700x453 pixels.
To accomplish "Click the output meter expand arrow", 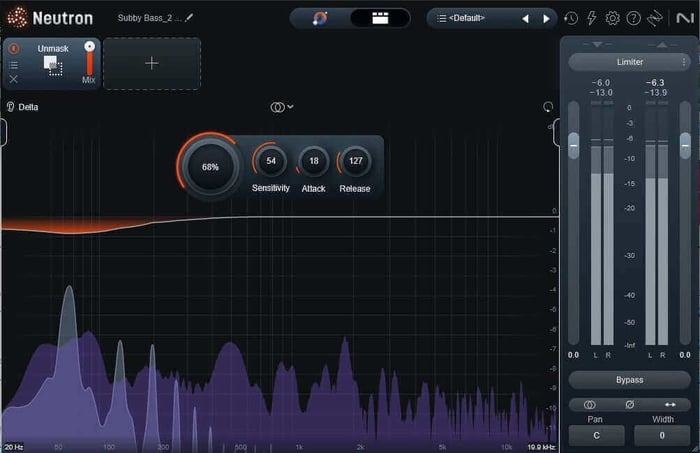I will coord(662,45).
